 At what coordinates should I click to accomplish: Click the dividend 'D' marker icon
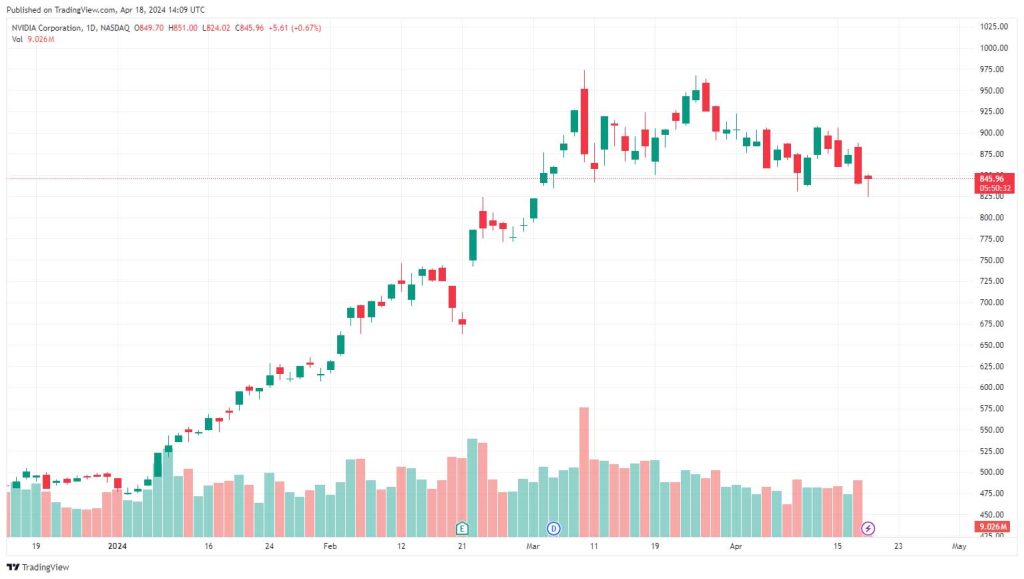[x=553, y=528]
